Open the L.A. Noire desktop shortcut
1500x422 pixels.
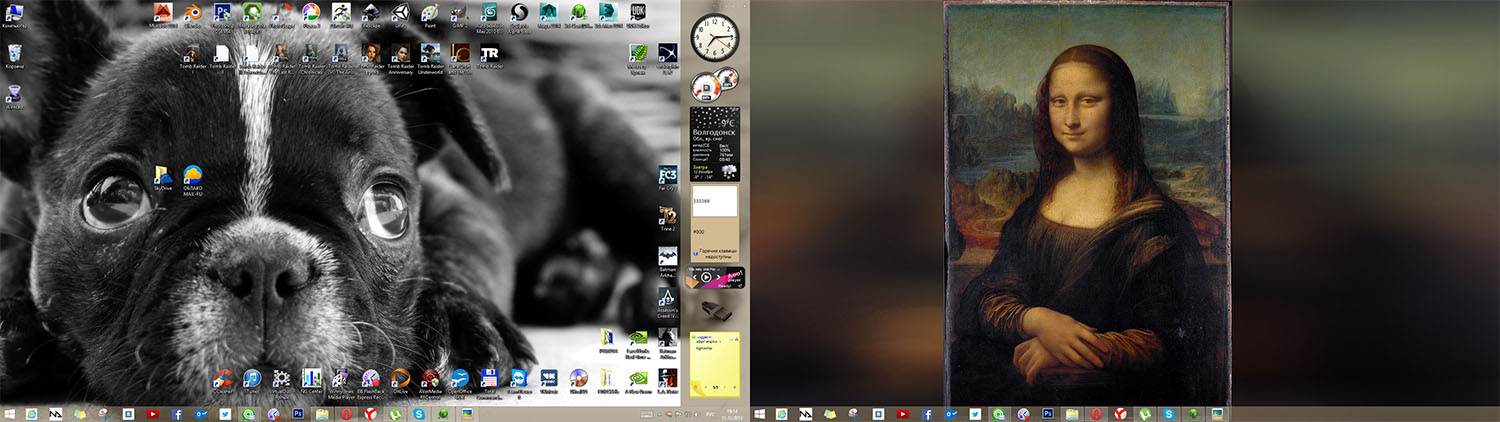[668, 381]
